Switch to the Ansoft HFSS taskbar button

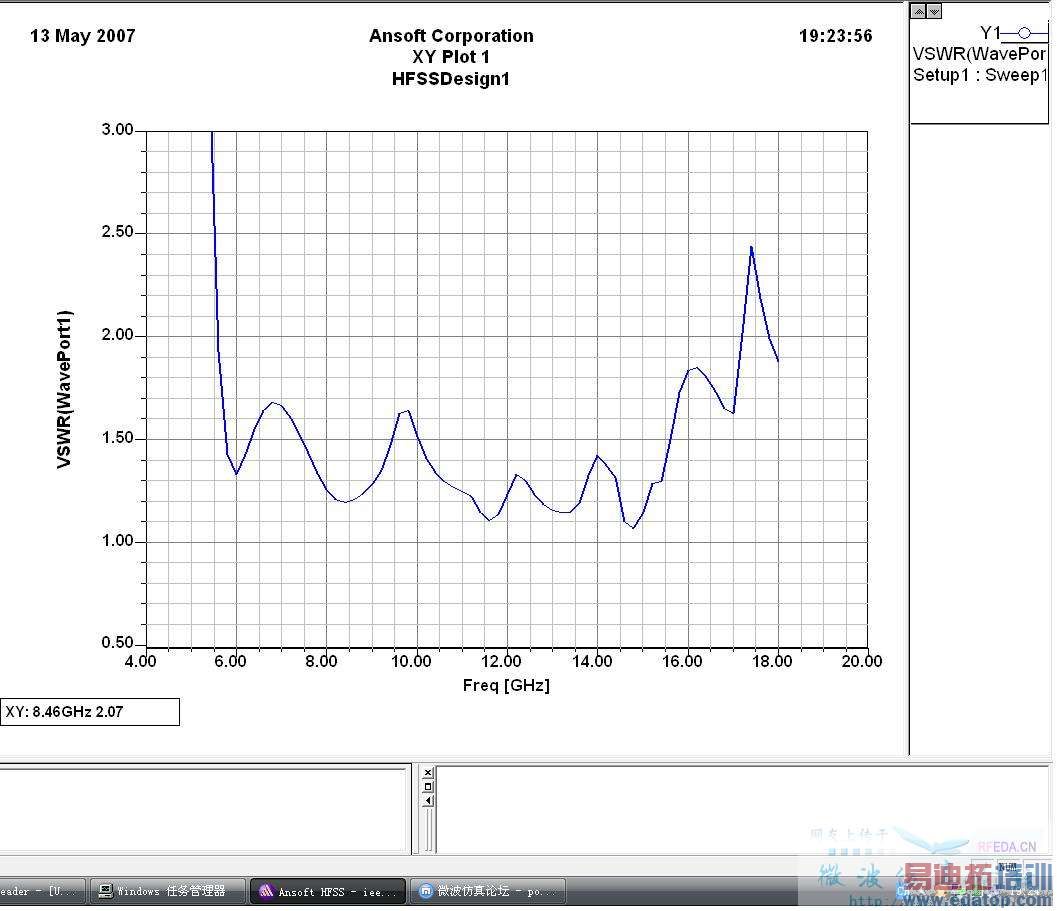(x=328, y=891)
